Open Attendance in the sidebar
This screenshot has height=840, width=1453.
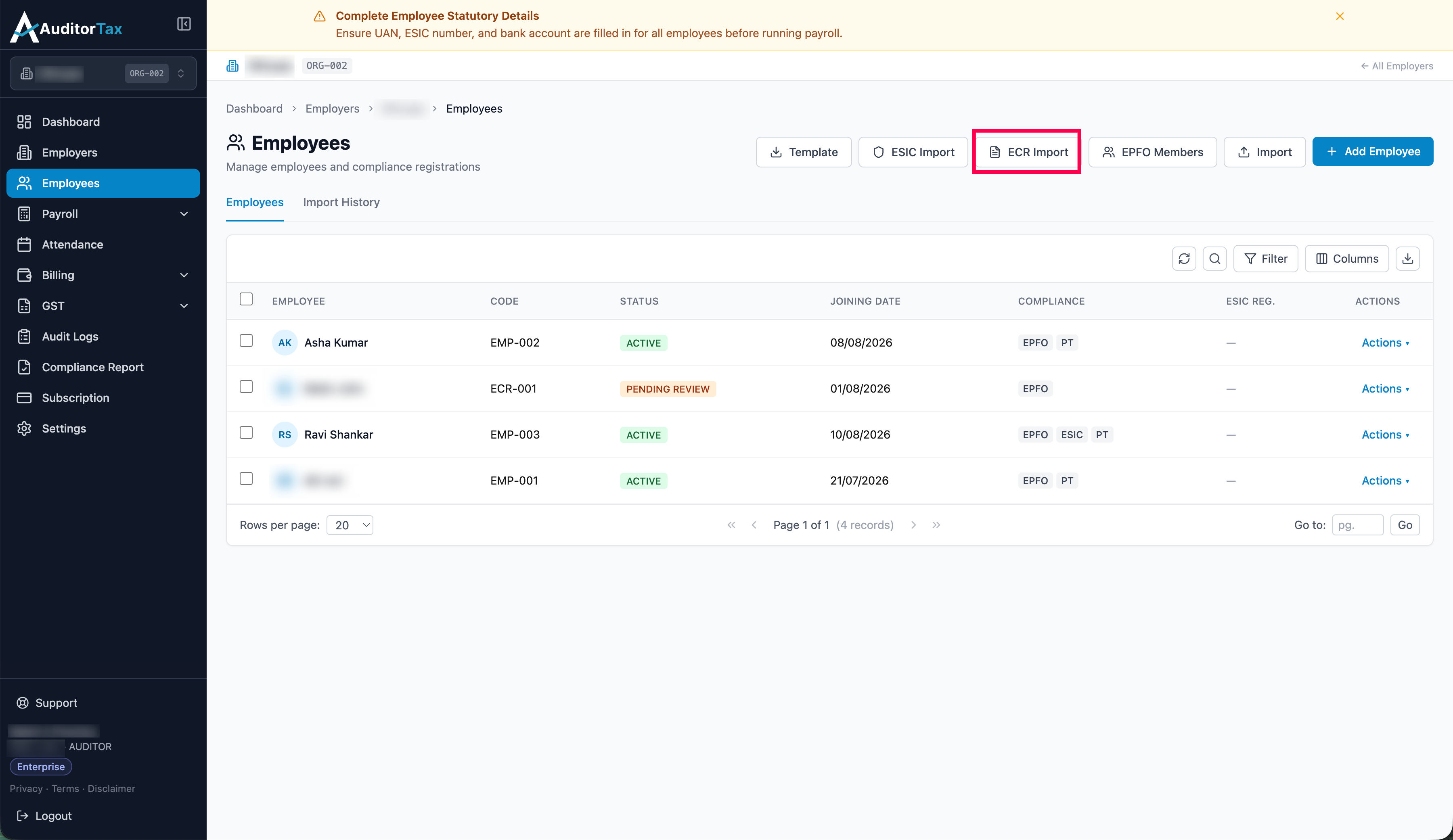click(103, 244)
